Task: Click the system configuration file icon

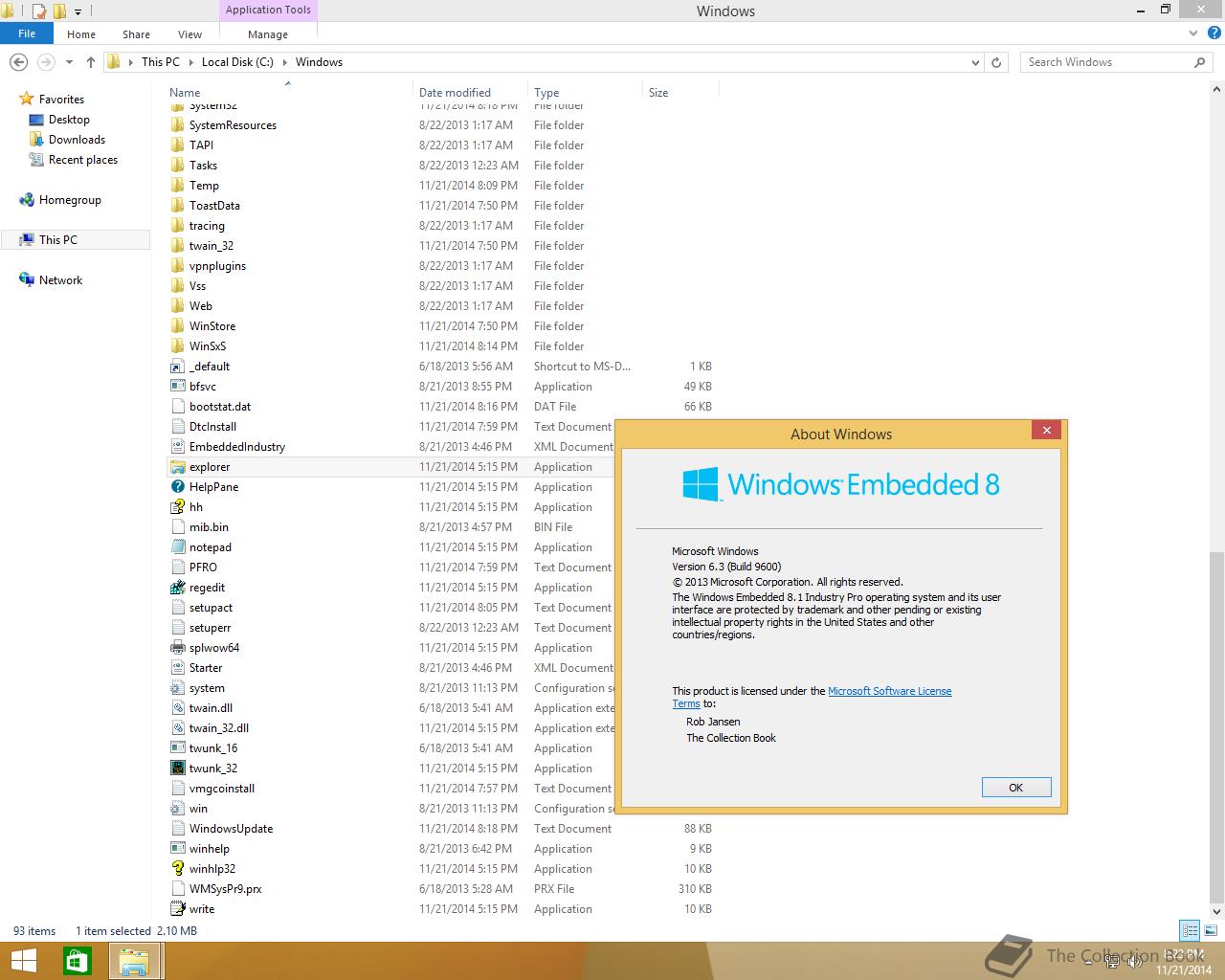Action: coord(177,688)
